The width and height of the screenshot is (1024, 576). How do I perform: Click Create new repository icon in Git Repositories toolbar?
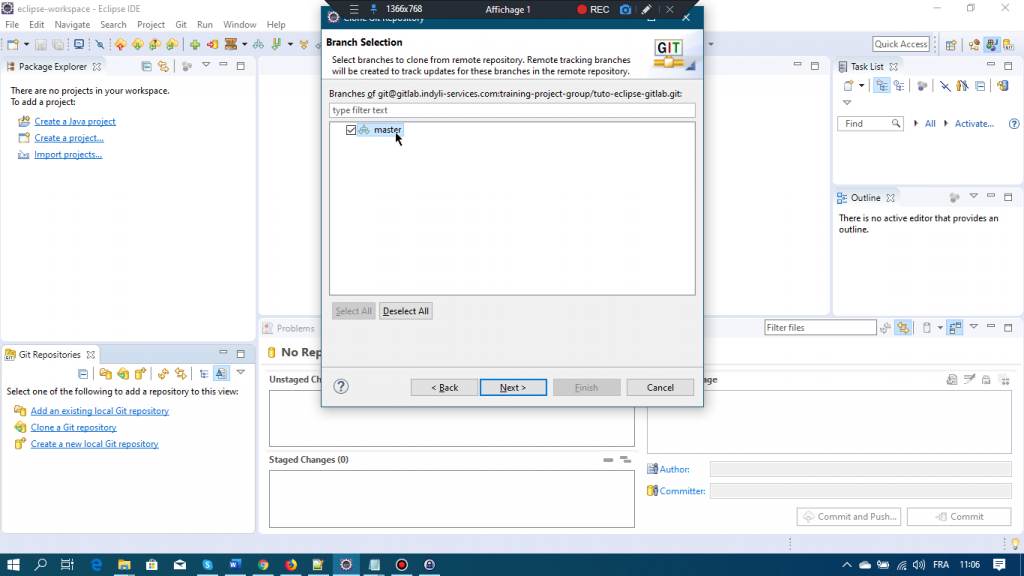140,374
